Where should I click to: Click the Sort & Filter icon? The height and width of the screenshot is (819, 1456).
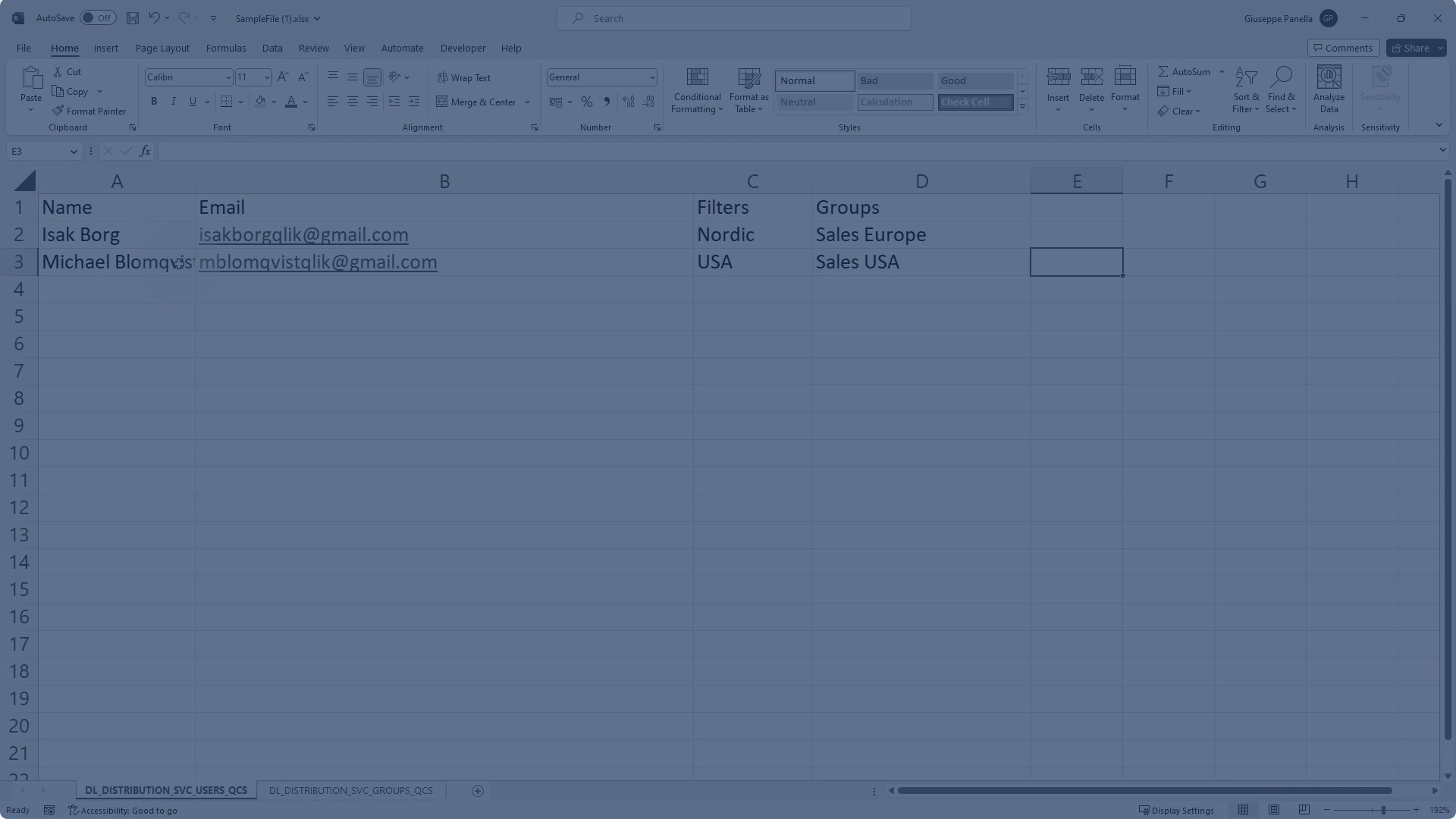click(1245, 78)
